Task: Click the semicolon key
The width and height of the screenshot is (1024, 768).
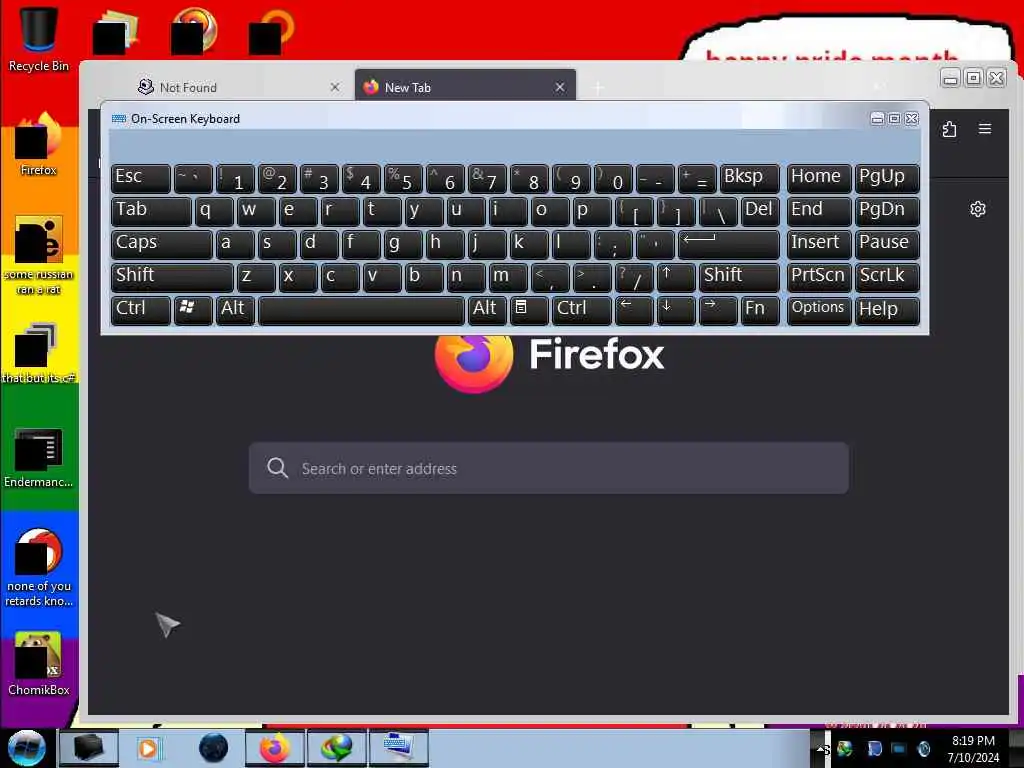Action: pyautogui.click(x=613, y=244)
